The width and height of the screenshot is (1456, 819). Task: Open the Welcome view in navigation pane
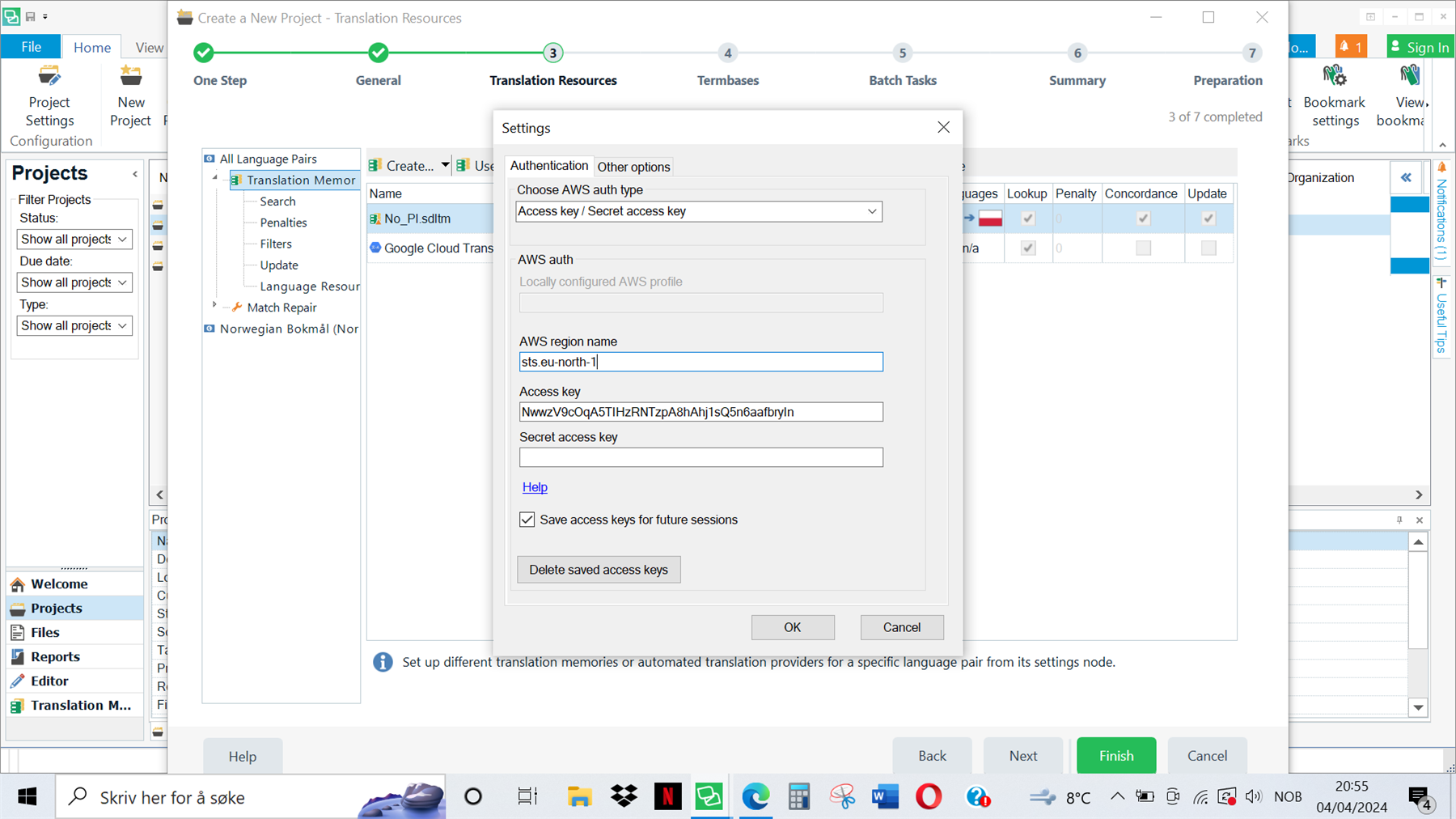[x=74, y=583]
